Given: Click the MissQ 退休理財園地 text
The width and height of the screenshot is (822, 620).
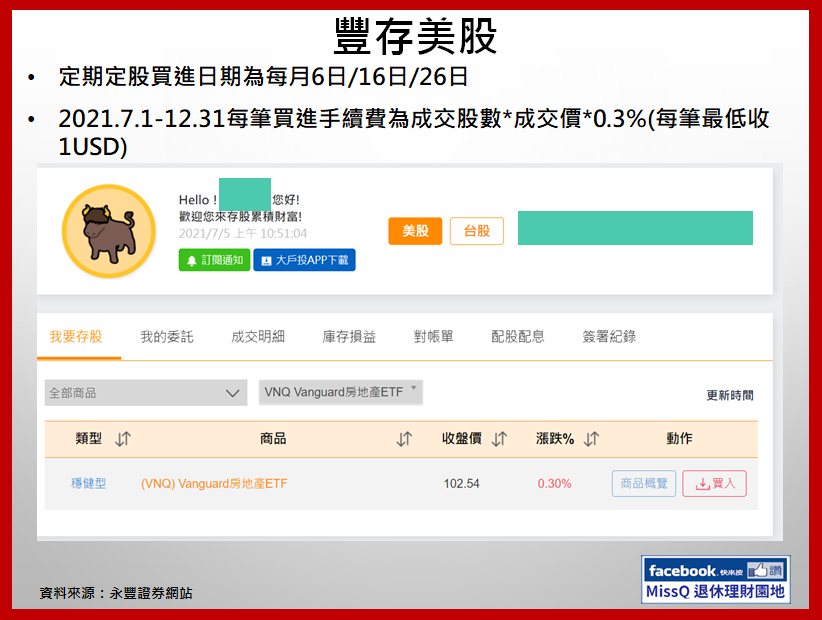Looking at the screenshot, I should tap(715, 592).
